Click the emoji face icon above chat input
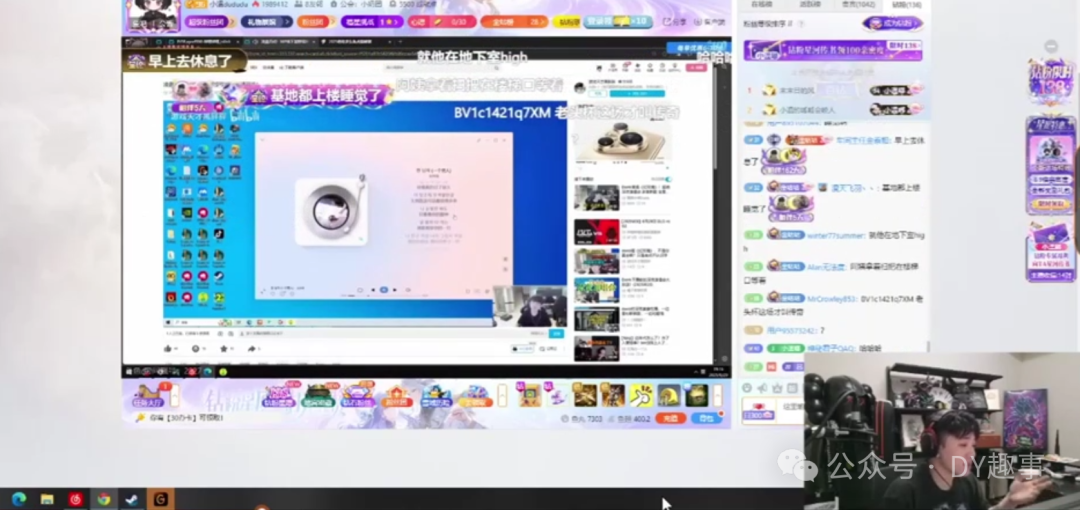Viewport: 1080px width, 510px height. (x=749, y=387)
